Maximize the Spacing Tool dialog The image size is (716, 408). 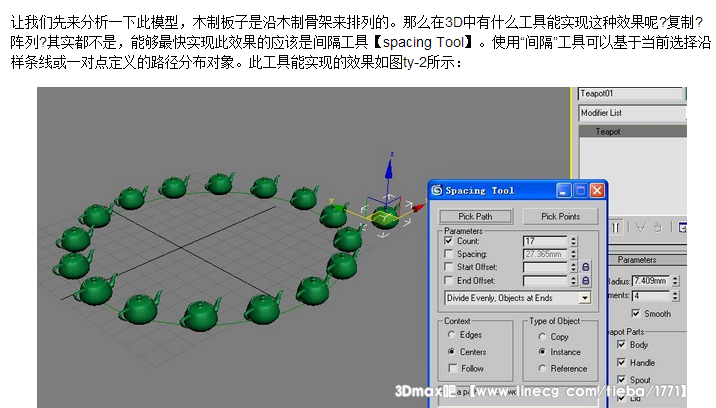(580, 191)
